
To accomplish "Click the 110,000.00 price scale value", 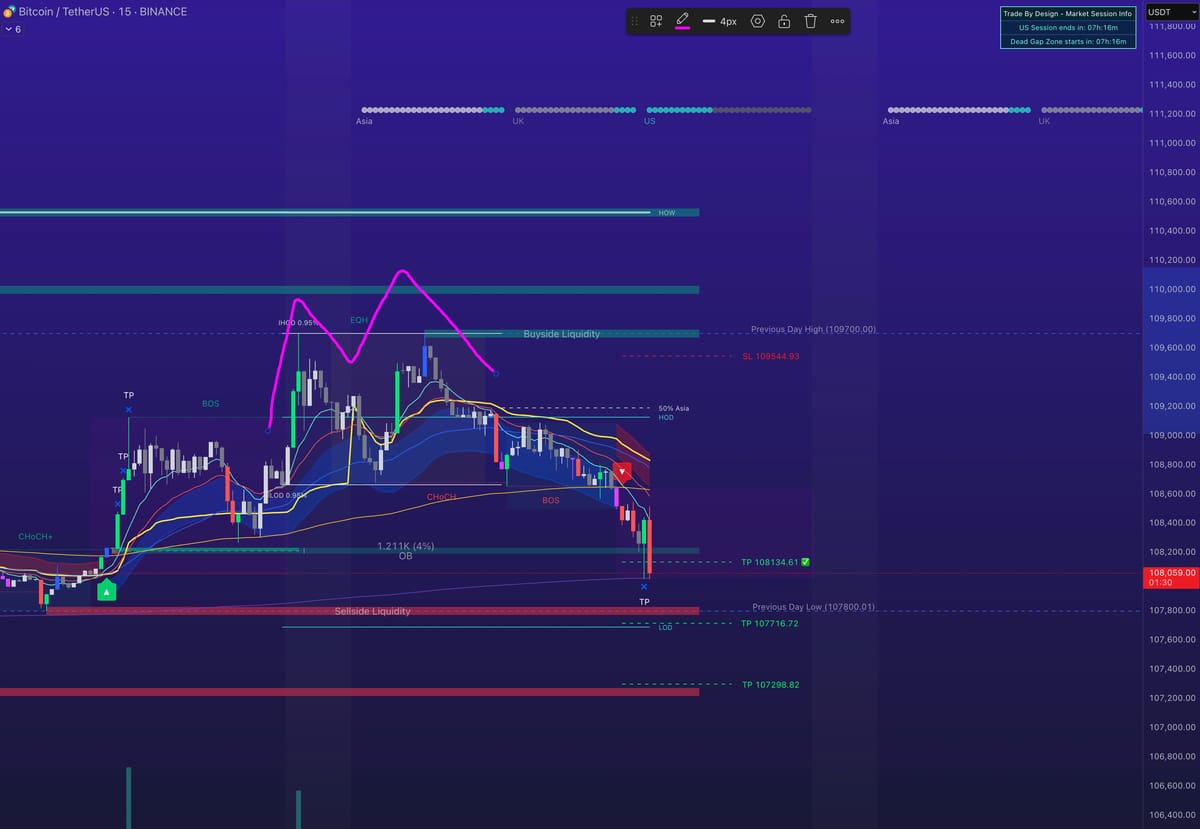I will 1170,289.
